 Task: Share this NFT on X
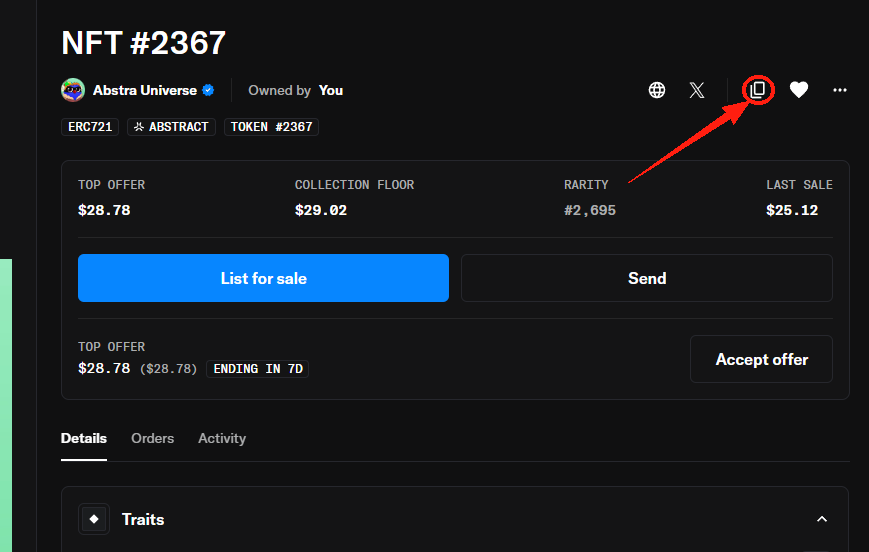click(697, 90)
